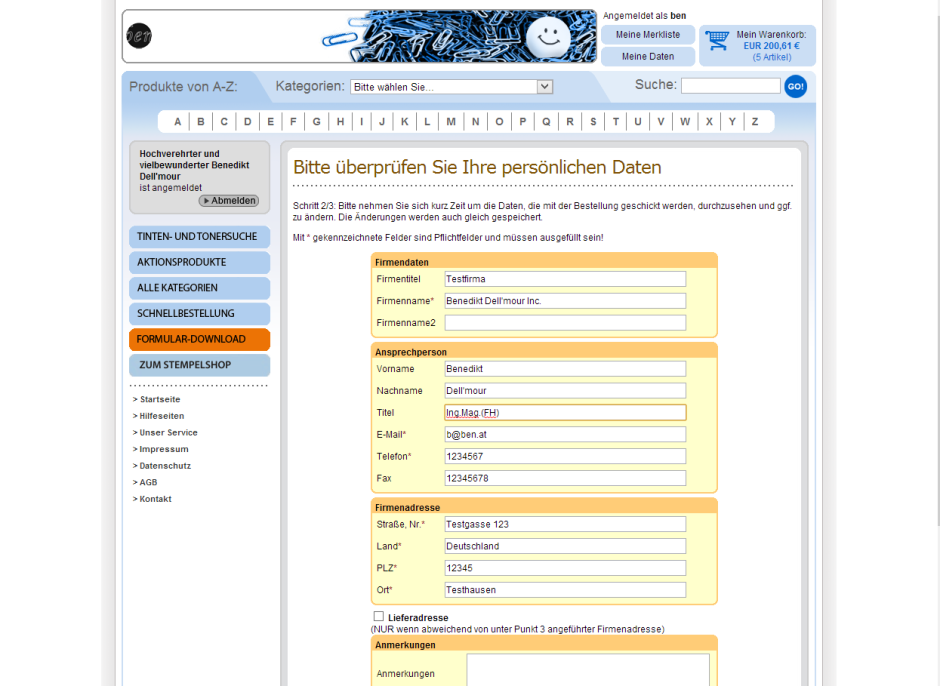Select letter D in product index
The height and width of the screenshot is (686, 940).
pos(248,122)
